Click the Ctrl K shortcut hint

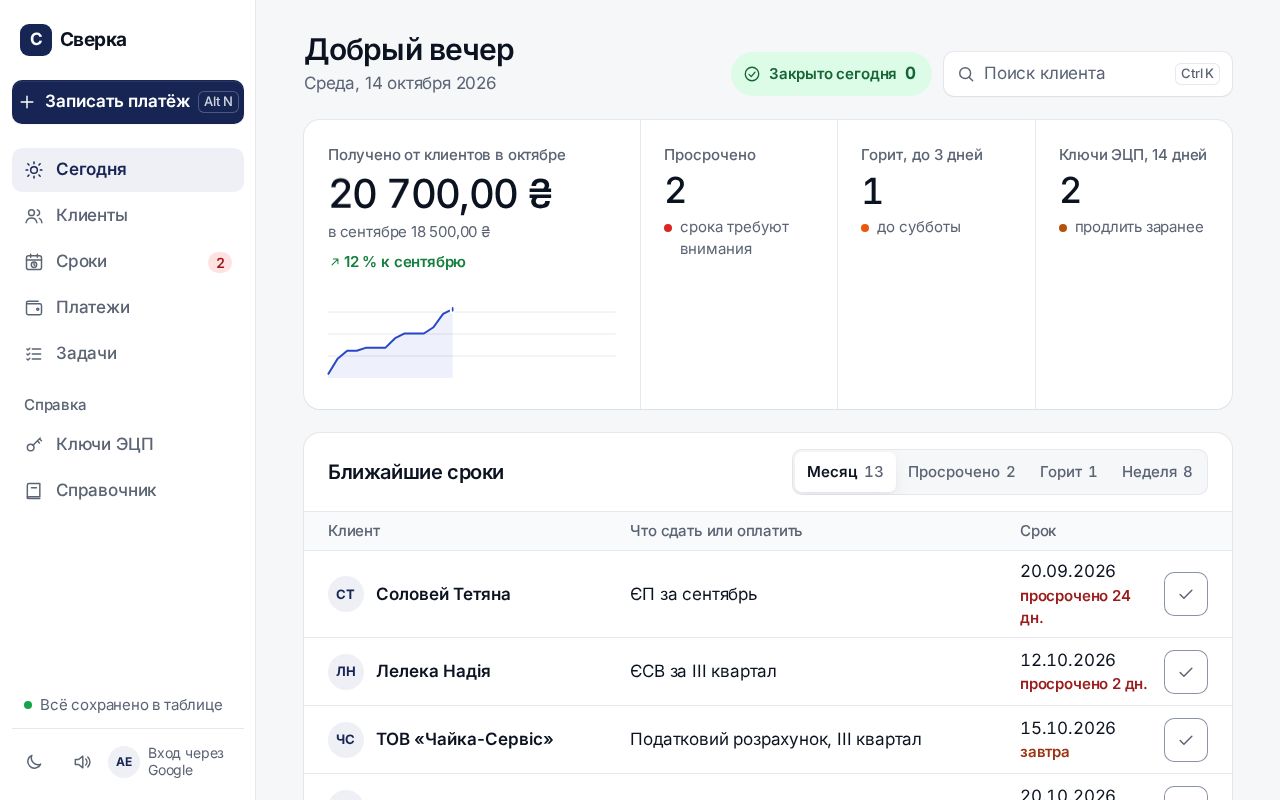point(1197,74)
